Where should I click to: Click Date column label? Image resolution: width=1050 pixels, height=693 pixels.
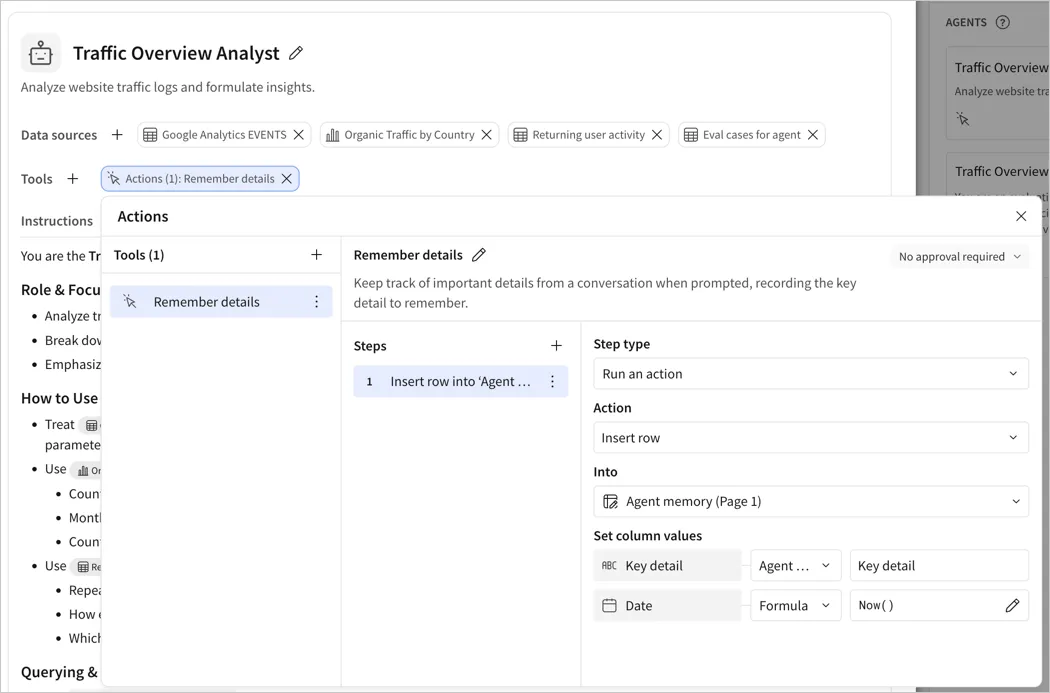[667, 605]
